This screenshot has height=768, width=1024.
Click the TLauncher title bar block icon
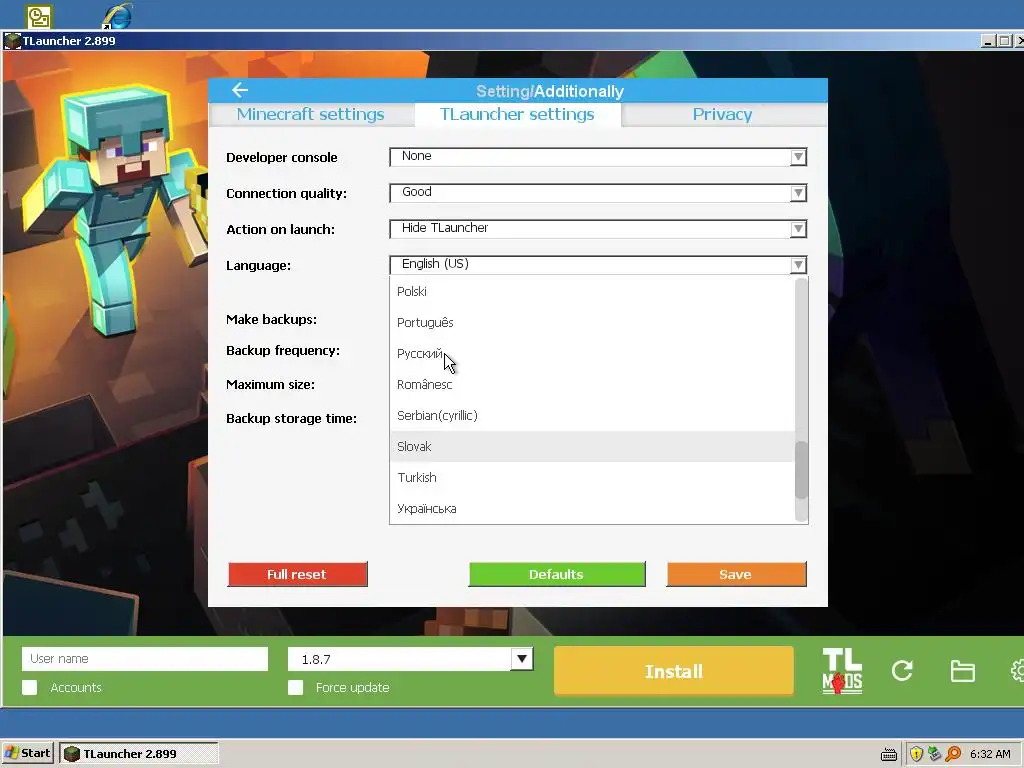tap(12, 40)
